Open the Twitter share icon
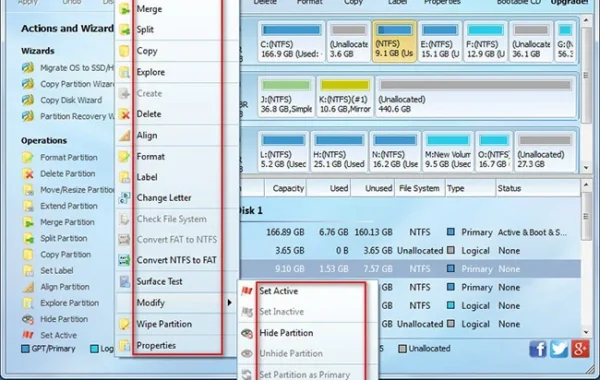Viewport: 600px width, 380px height. pos(559,349)
